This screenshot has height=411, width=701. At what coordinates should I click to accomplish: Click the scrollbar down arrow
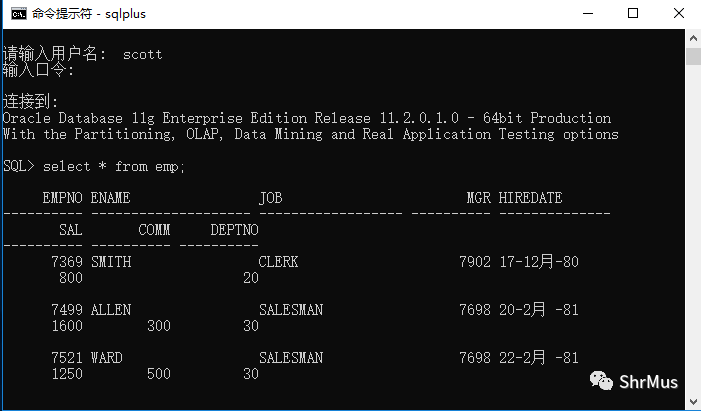[x=693, y=401]
